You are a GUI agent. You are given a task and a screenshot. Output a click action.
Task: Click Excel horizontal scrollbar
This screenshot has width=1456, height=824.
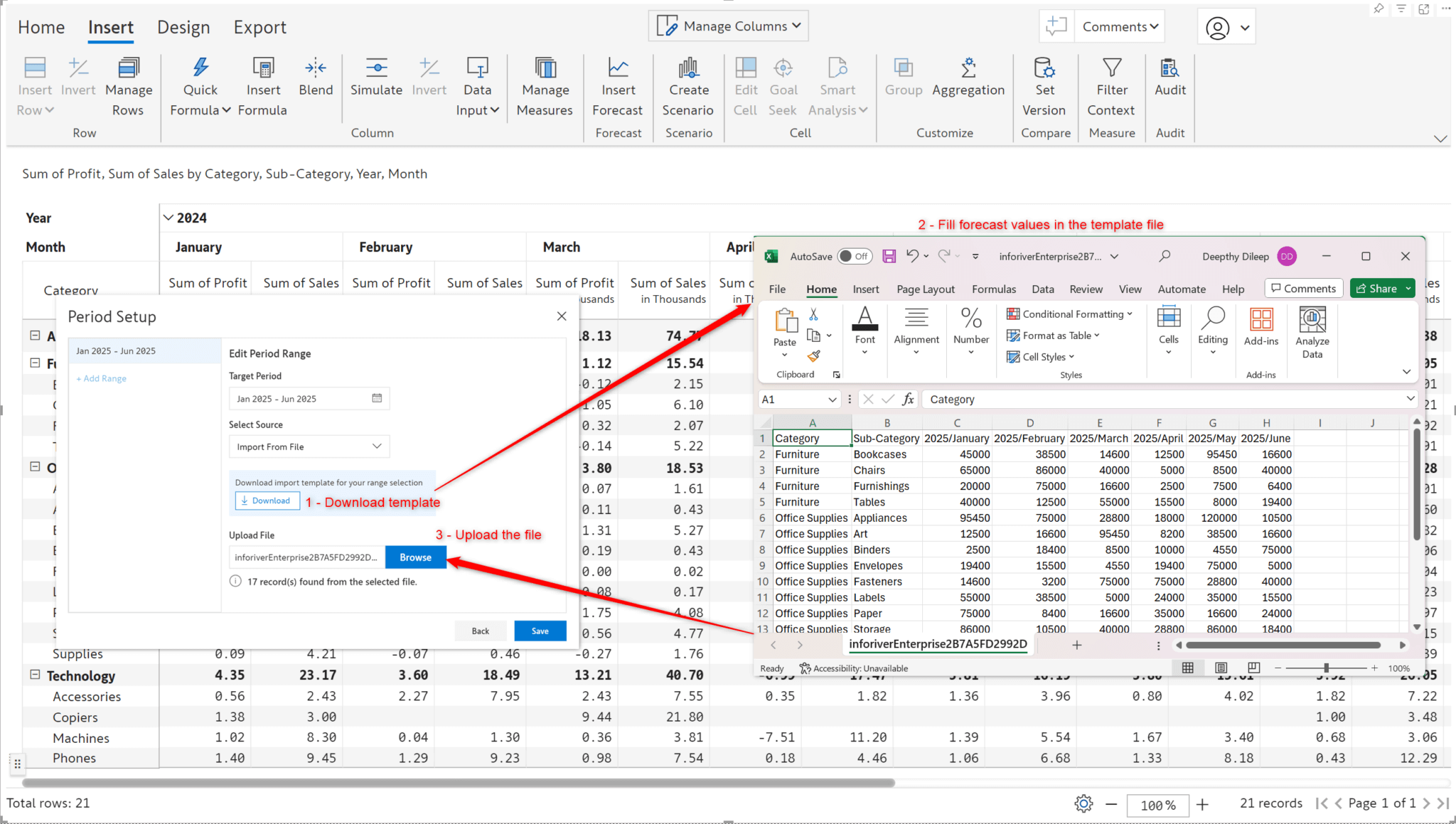coord(1283,646)
